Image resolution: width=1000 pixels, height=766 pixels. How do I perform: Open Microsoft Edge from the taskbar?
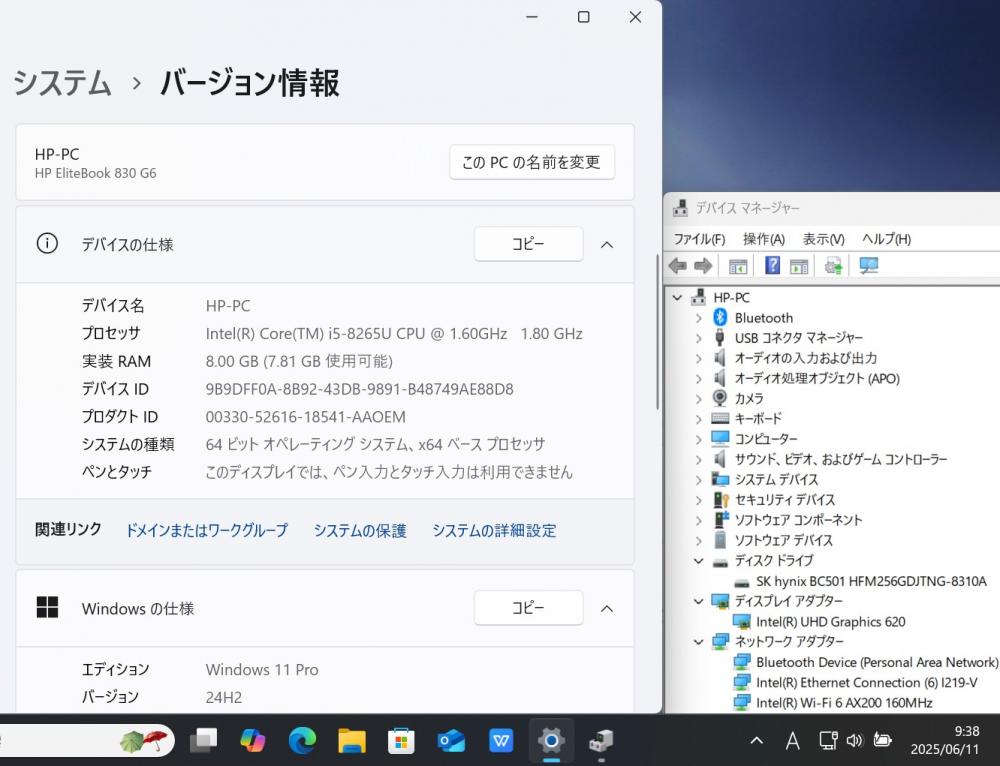tap(302, 740)
